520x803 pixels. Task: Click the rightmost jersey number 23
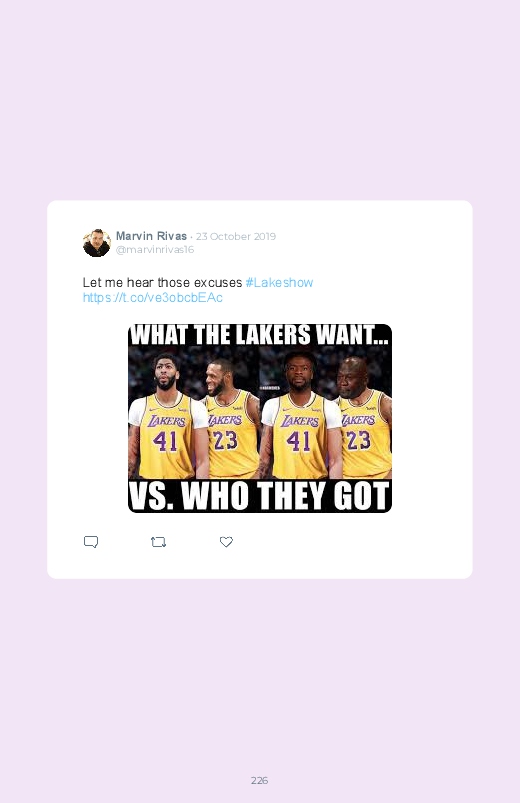[359, 440]
